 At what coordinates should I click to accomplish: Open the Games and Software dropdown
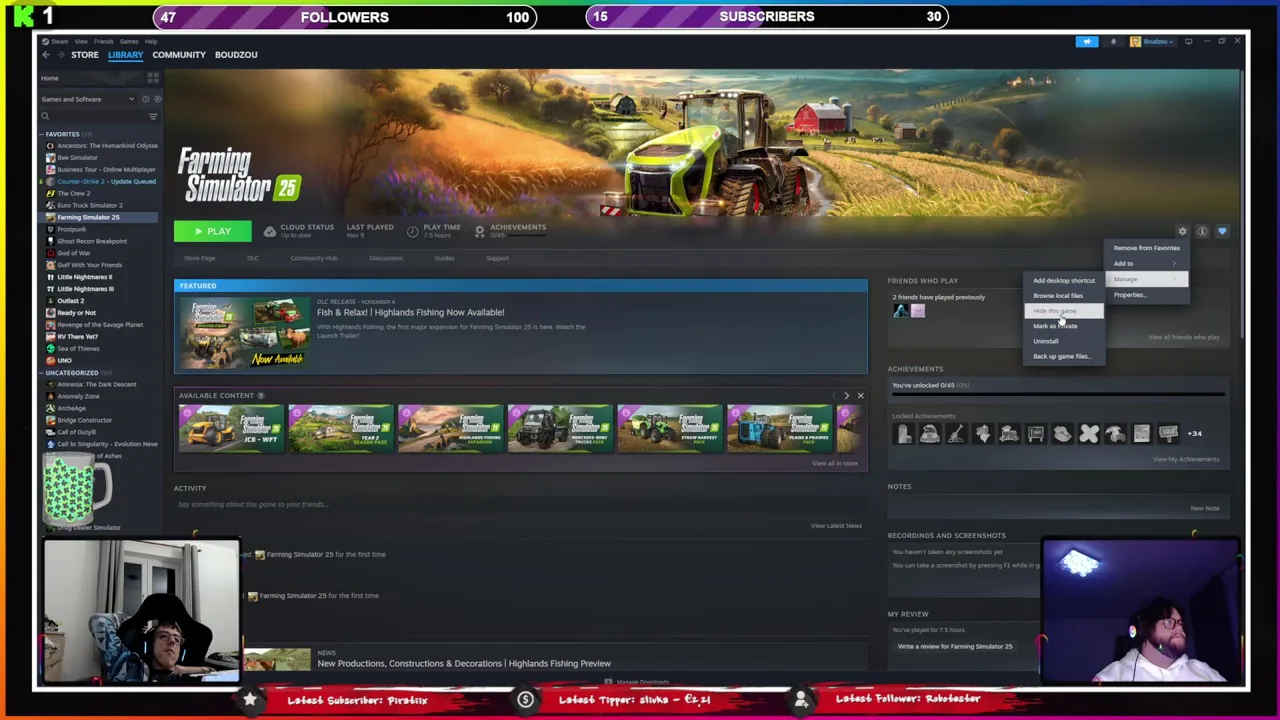tap(87, 99)
